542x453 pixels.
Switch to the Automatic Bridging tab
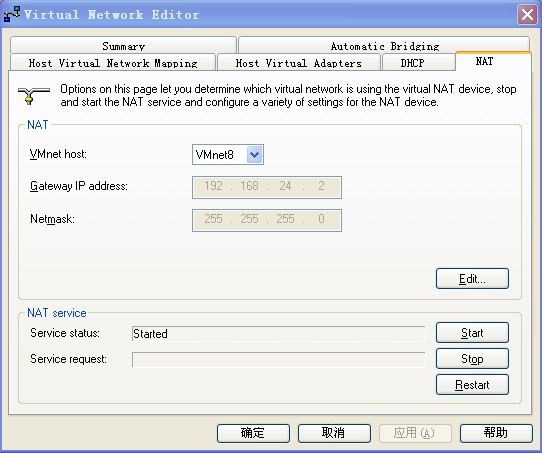coord(384,45)
